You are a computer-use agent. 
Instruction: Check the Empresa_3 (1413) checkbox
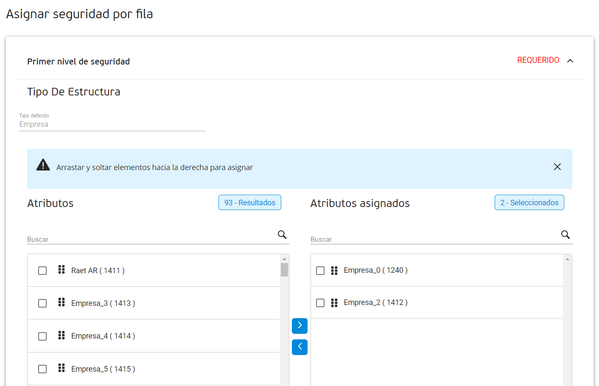[x=42, y=303]
